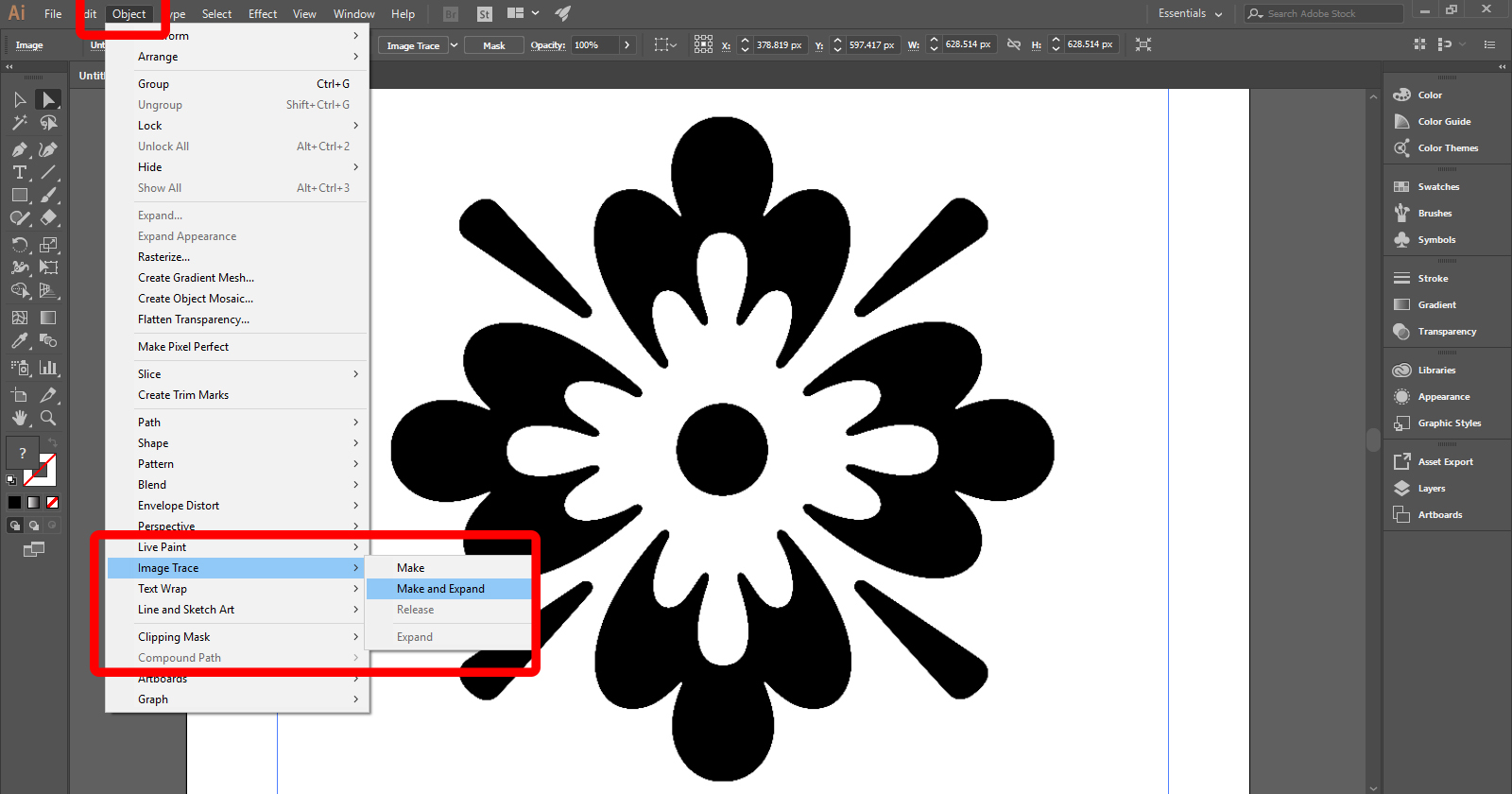Click the X position value field
The width and height of the screenshot is (1512, 794).
tap(780, 44)
